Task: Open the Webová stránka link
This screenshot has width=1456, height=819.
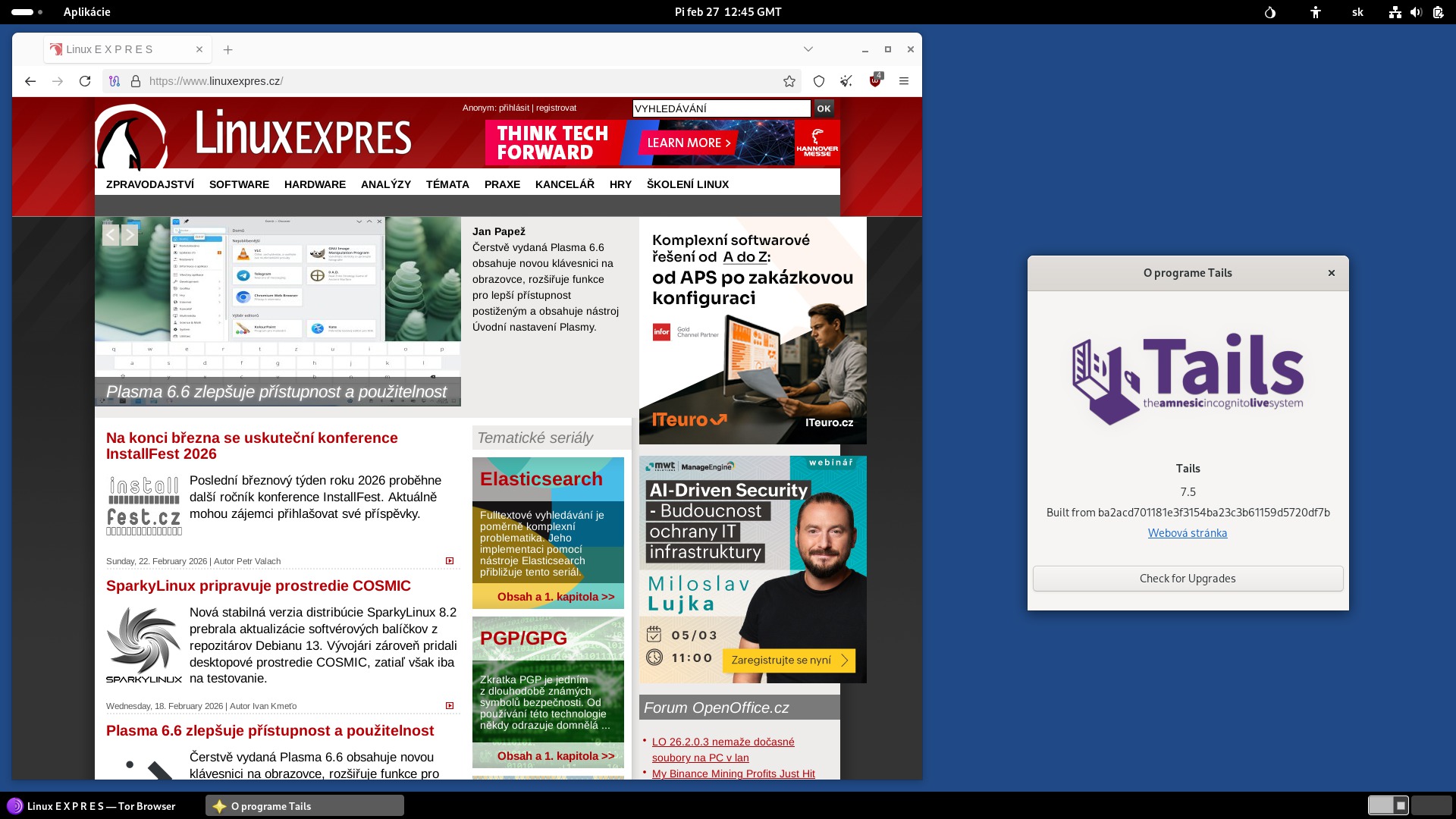Action: point(1187,533)
